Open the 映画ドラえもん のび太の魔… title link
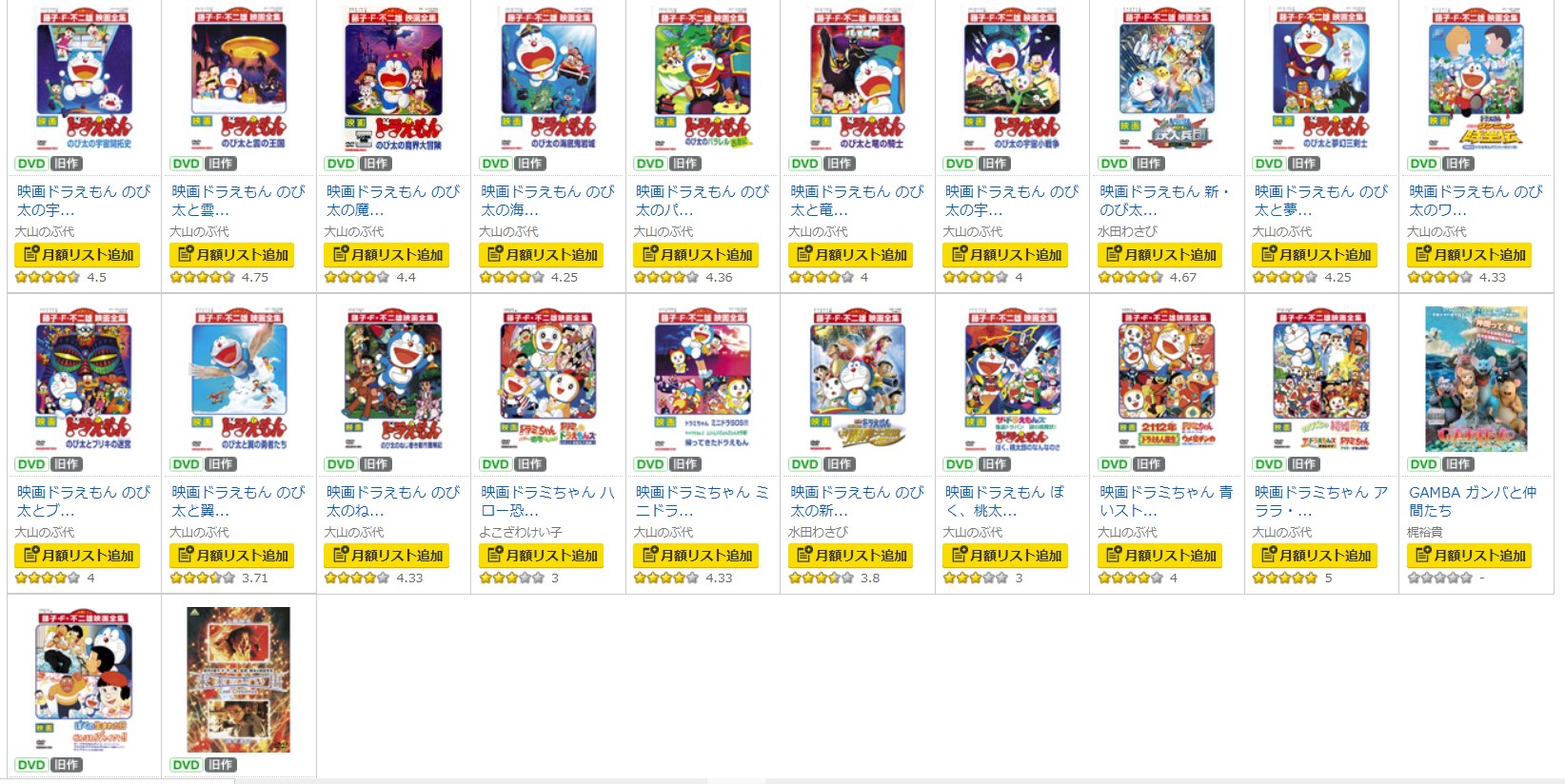The width and height of the screenshot is (1565, 784). point(393,201)
